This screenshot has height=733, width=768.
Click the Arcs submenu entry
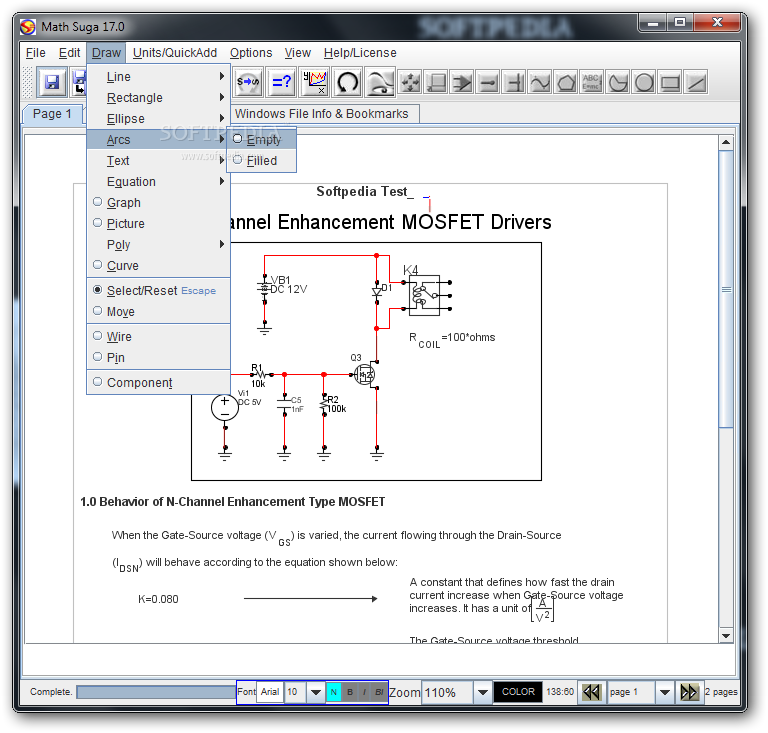[x=158, y=140]
